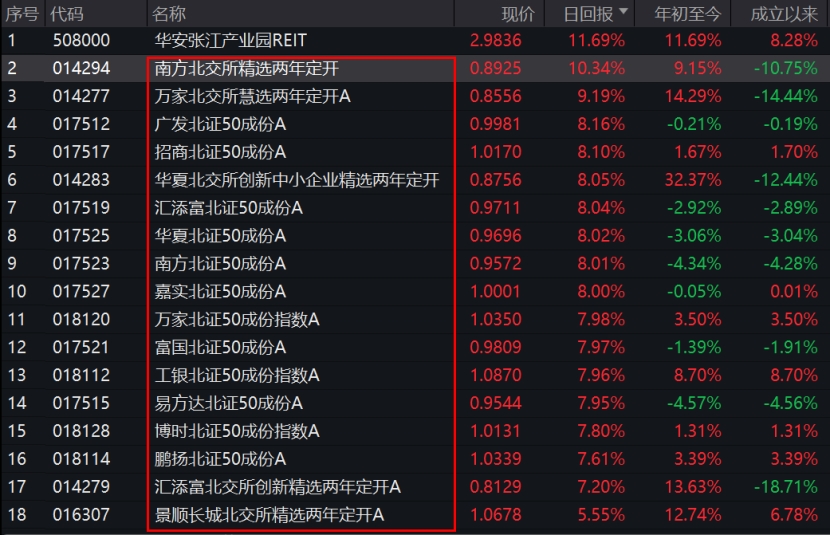Click daily return 9.19%
The width and height of the screenshot is (830, 535).
[601, 96]
